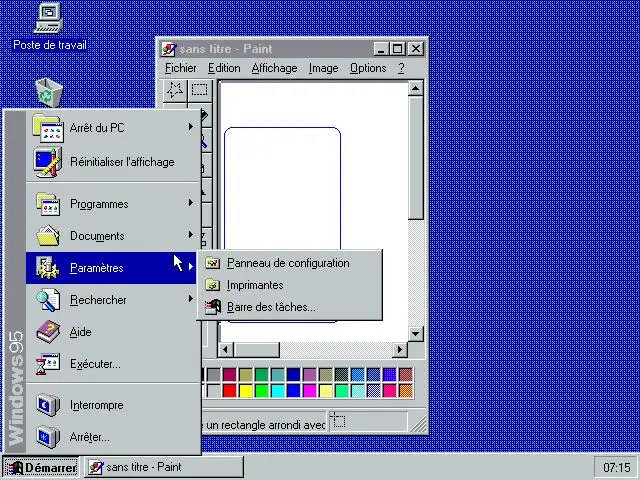
Task: Open the Poste de travail desktop icon
Action: 49,27
